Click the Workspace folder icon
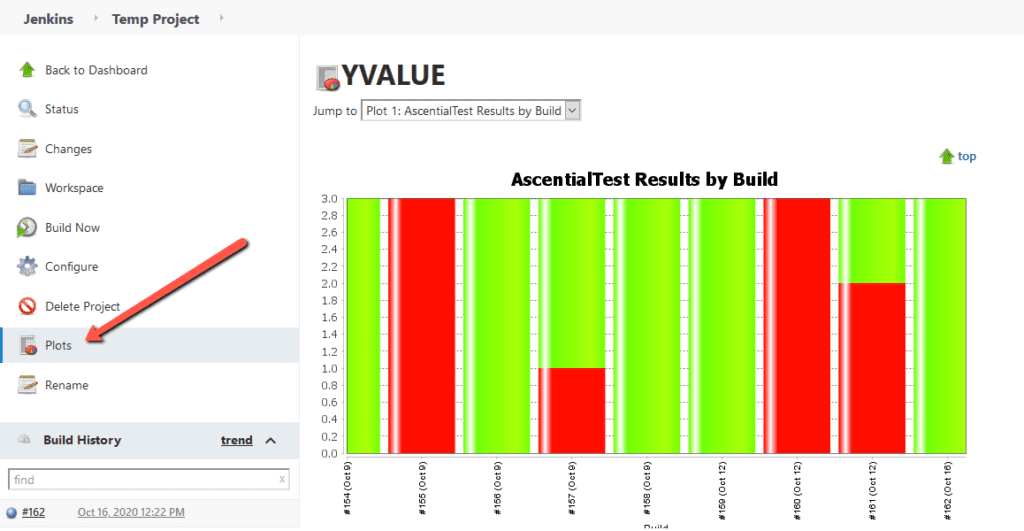1024x531 pixels. [x=27, y=187]
